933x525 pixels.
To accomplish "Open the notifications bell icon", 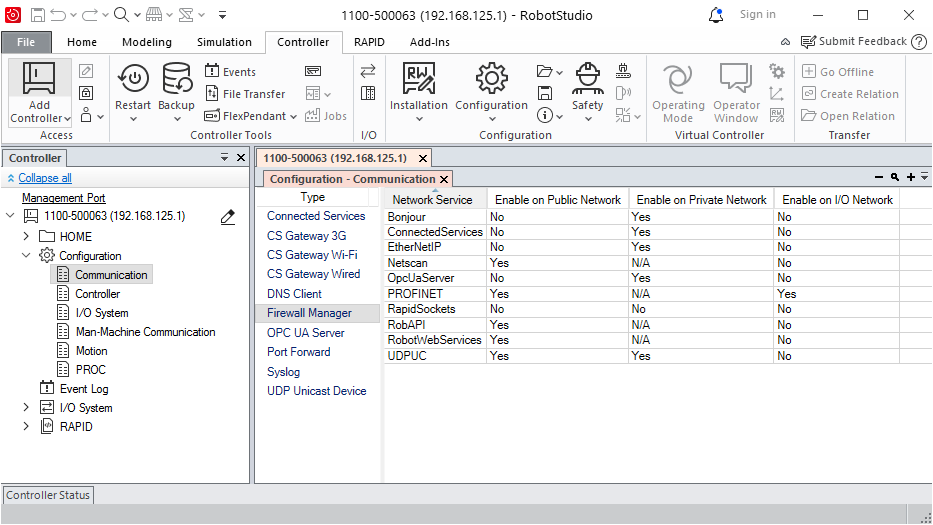I will (716, 15).
